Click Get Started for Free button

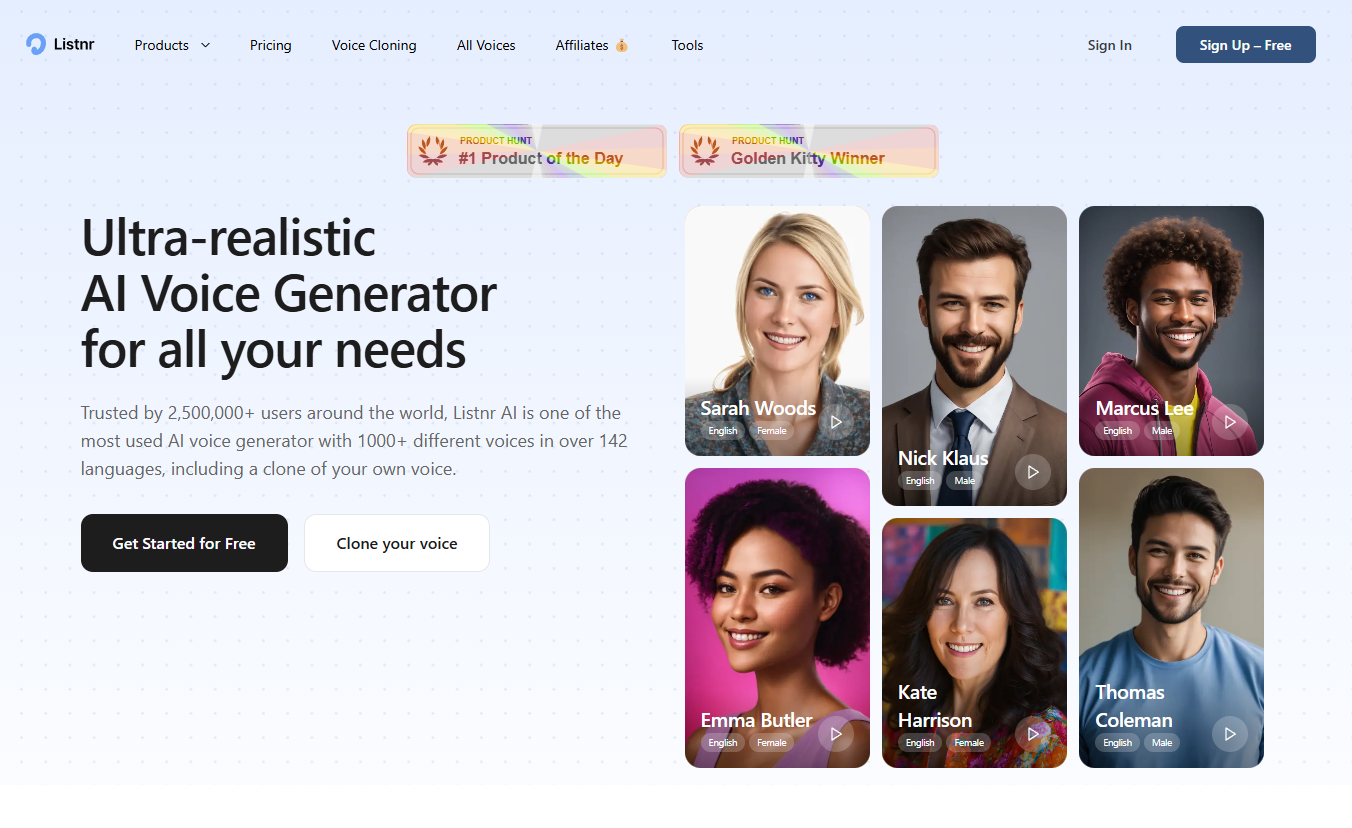[x=184, y=543]
